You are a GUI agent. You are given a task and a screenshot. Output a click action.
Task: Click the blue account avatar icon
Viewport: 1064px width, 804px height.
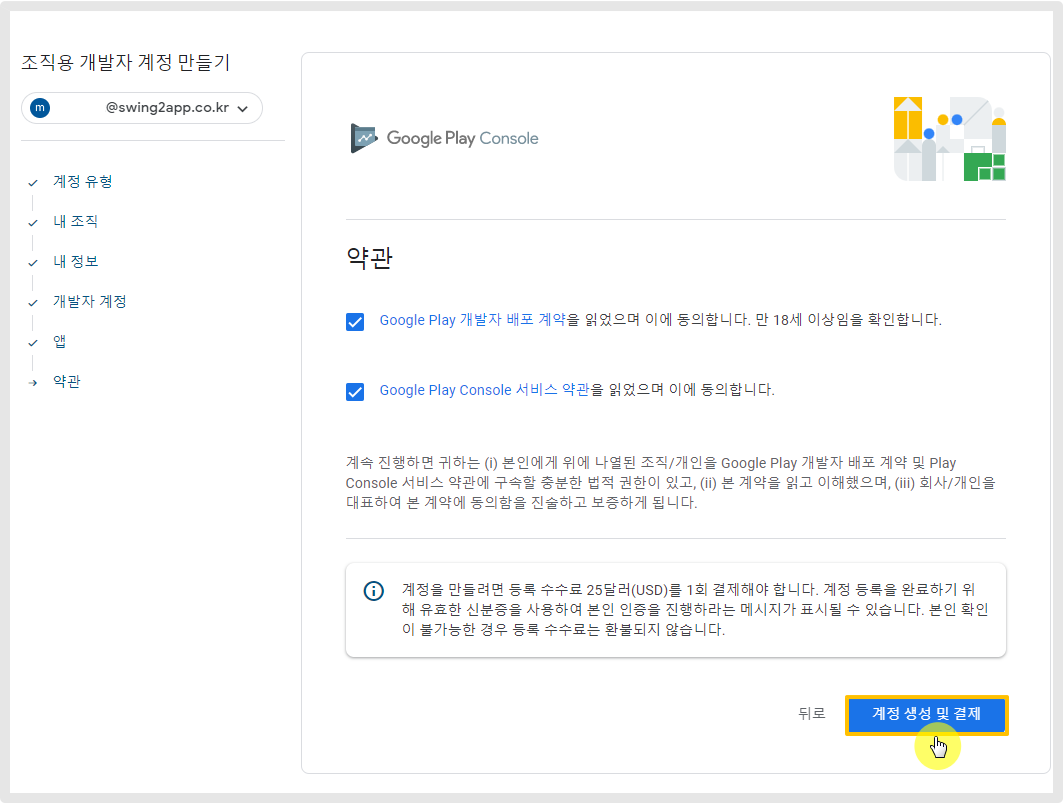click(40, 108)
